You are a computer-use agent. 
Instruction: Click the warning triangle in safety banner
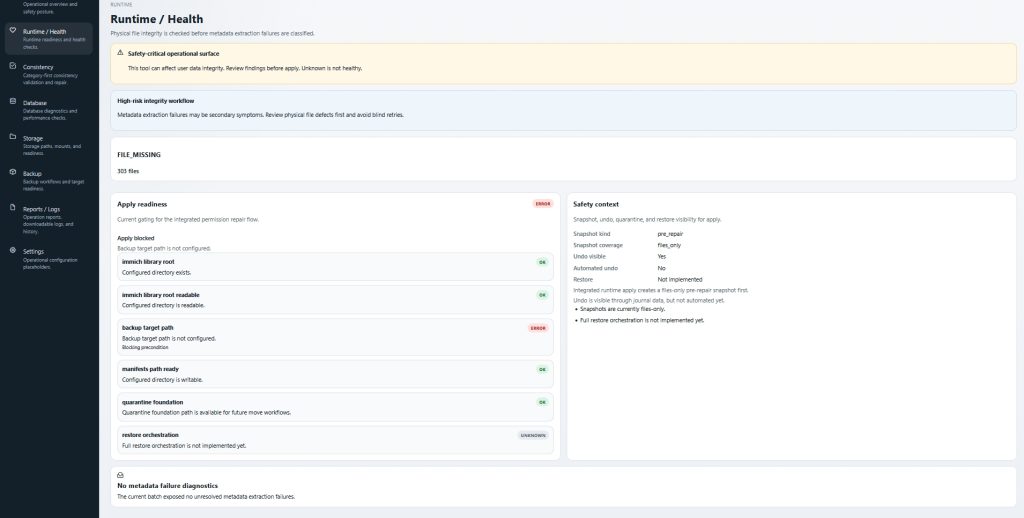121,53
